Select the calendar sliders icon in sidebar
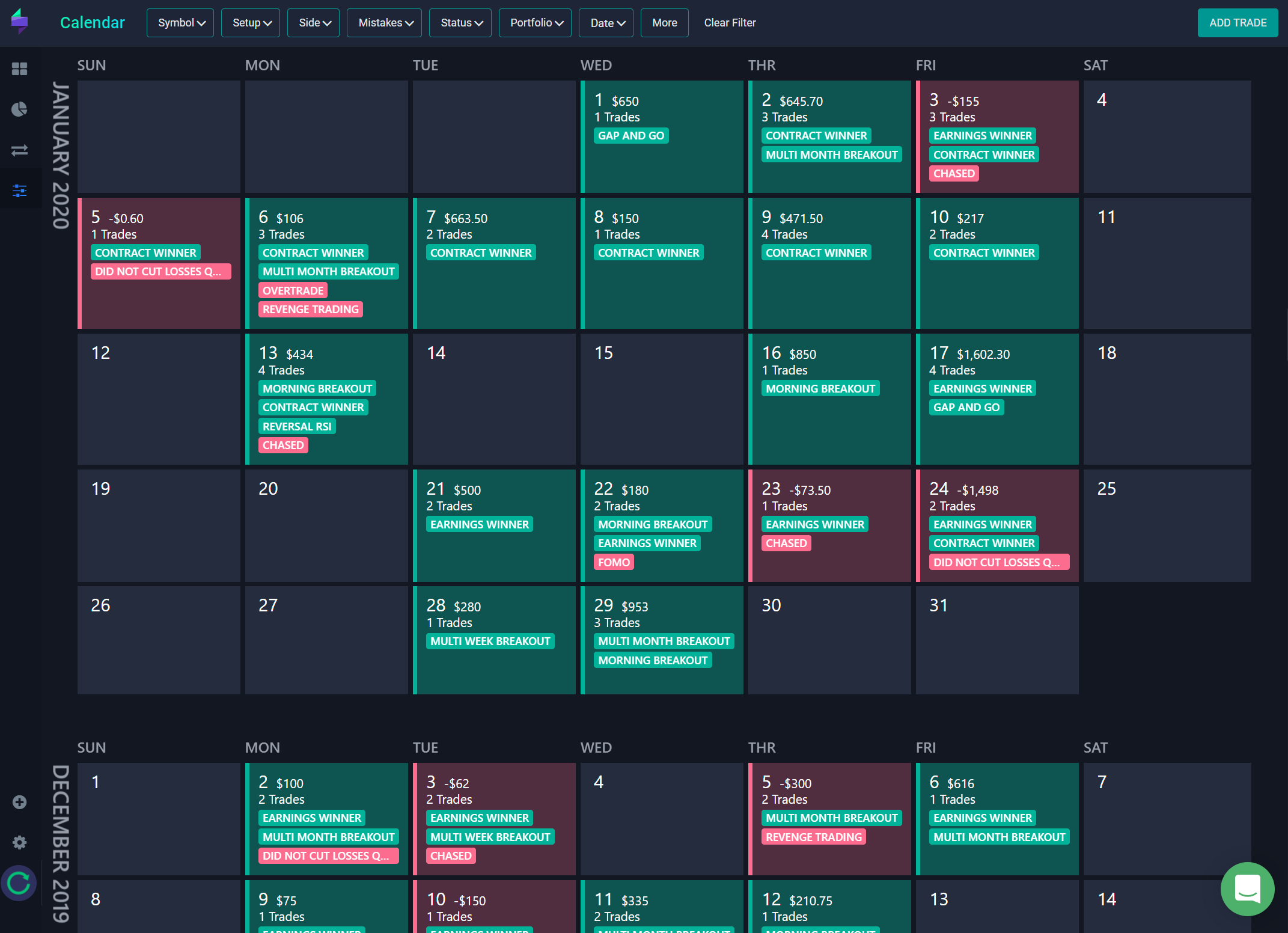Image resolution: width=1288 pixels, height=933 pixels. [x=19, y=191]
